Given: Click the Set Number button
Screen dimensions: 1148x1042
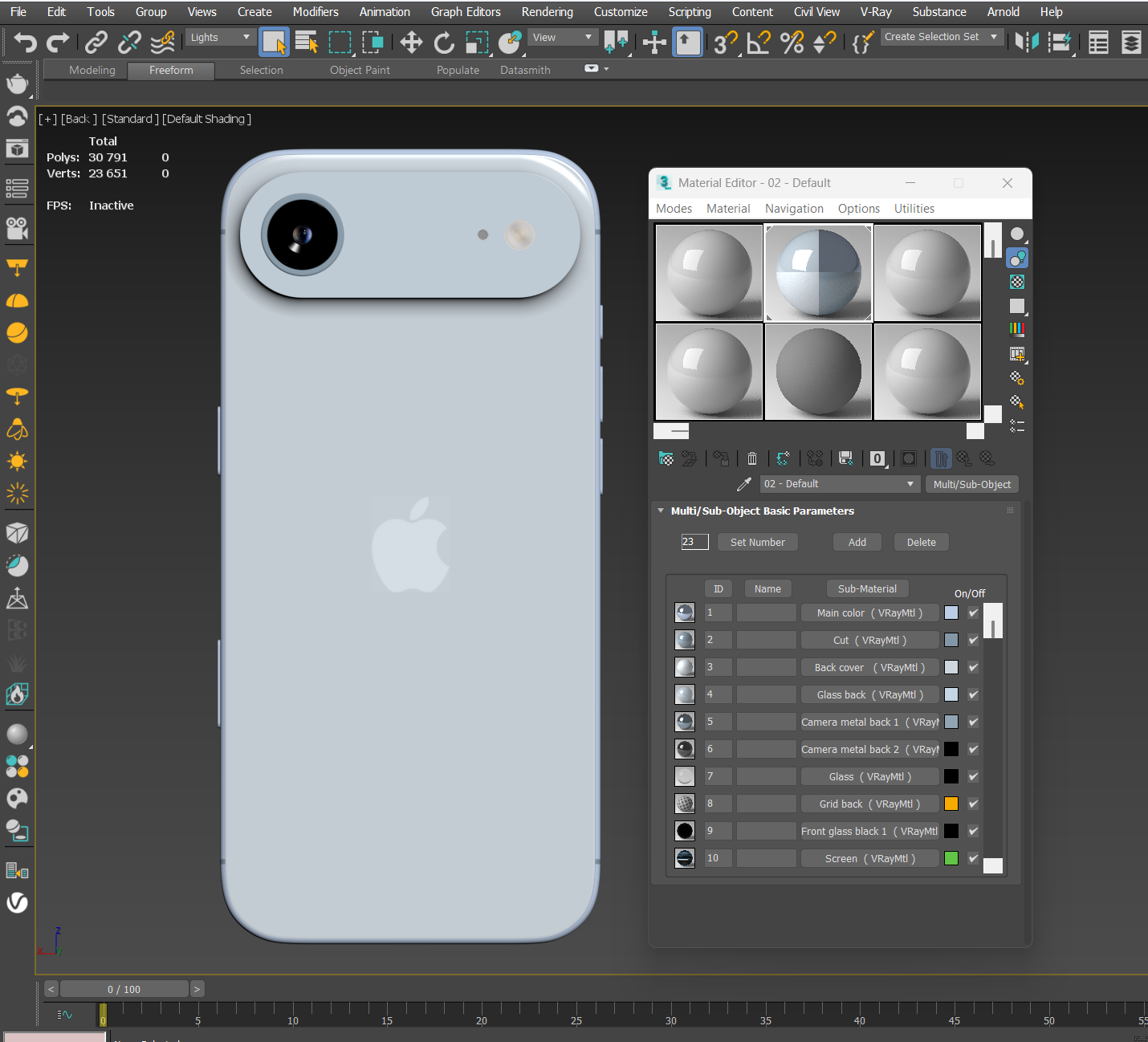Looking at the screenshot, I should (757, 543).
